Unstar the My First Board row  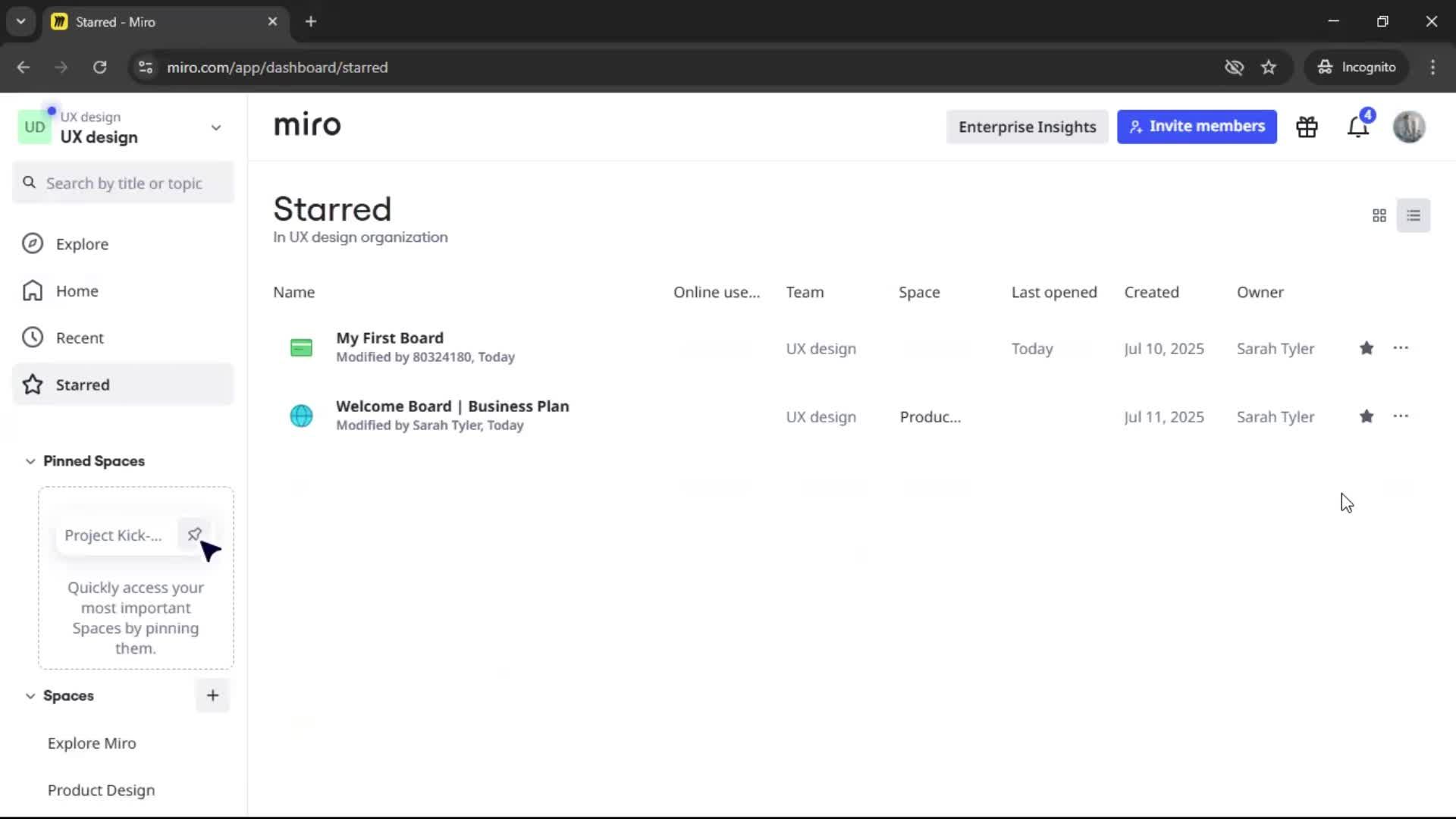(x=1367, y=348)
